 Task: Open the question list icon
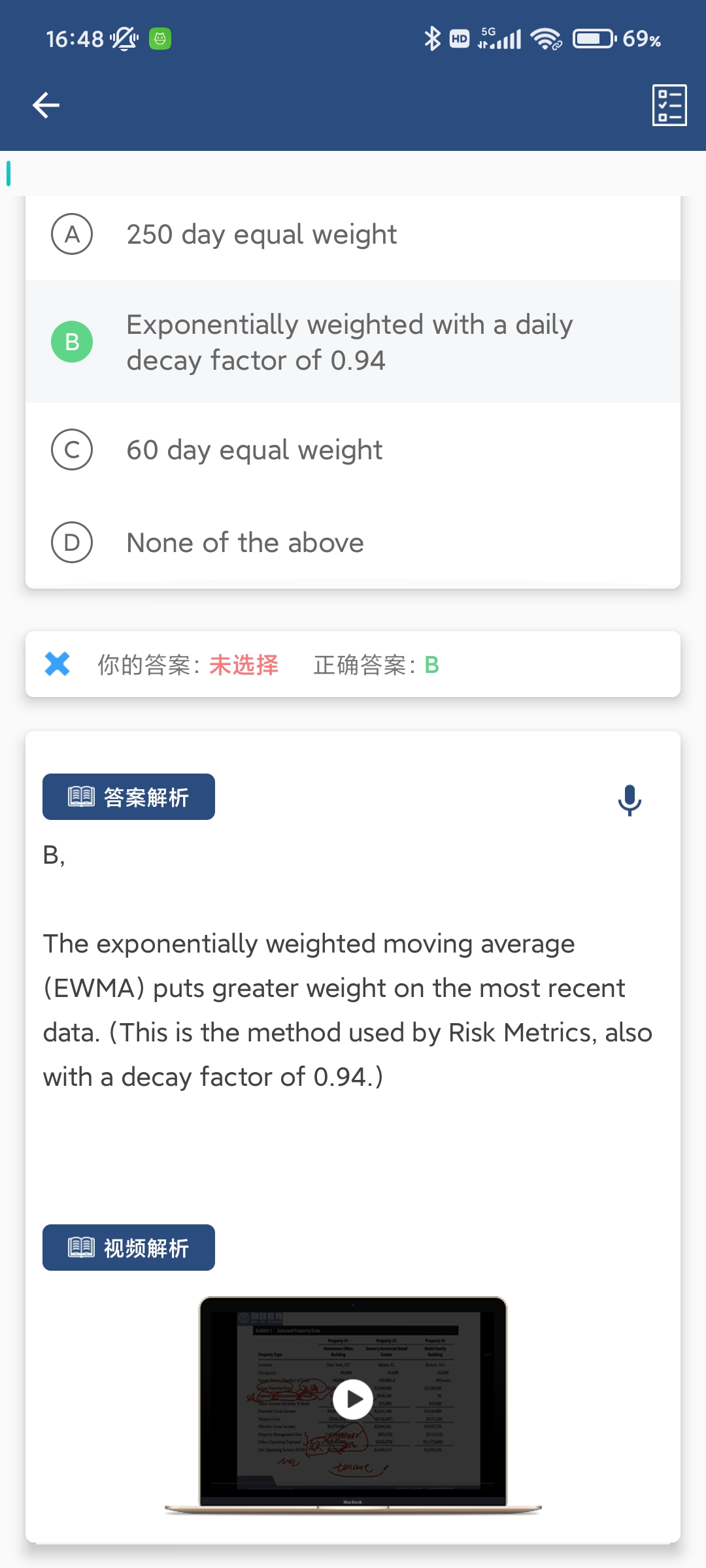(x=669, y=105)
